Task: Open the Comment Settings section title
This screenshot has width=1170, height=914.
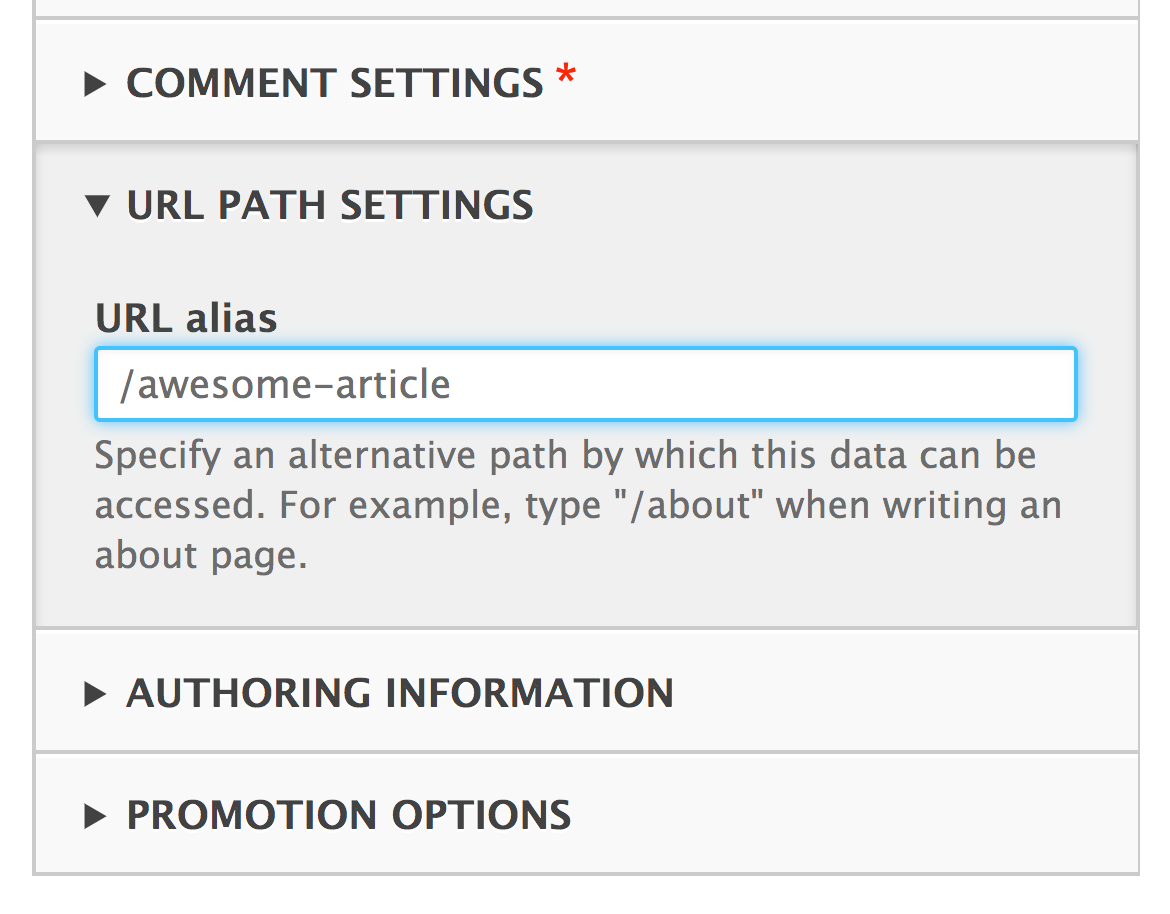Action: pos(334,84)
